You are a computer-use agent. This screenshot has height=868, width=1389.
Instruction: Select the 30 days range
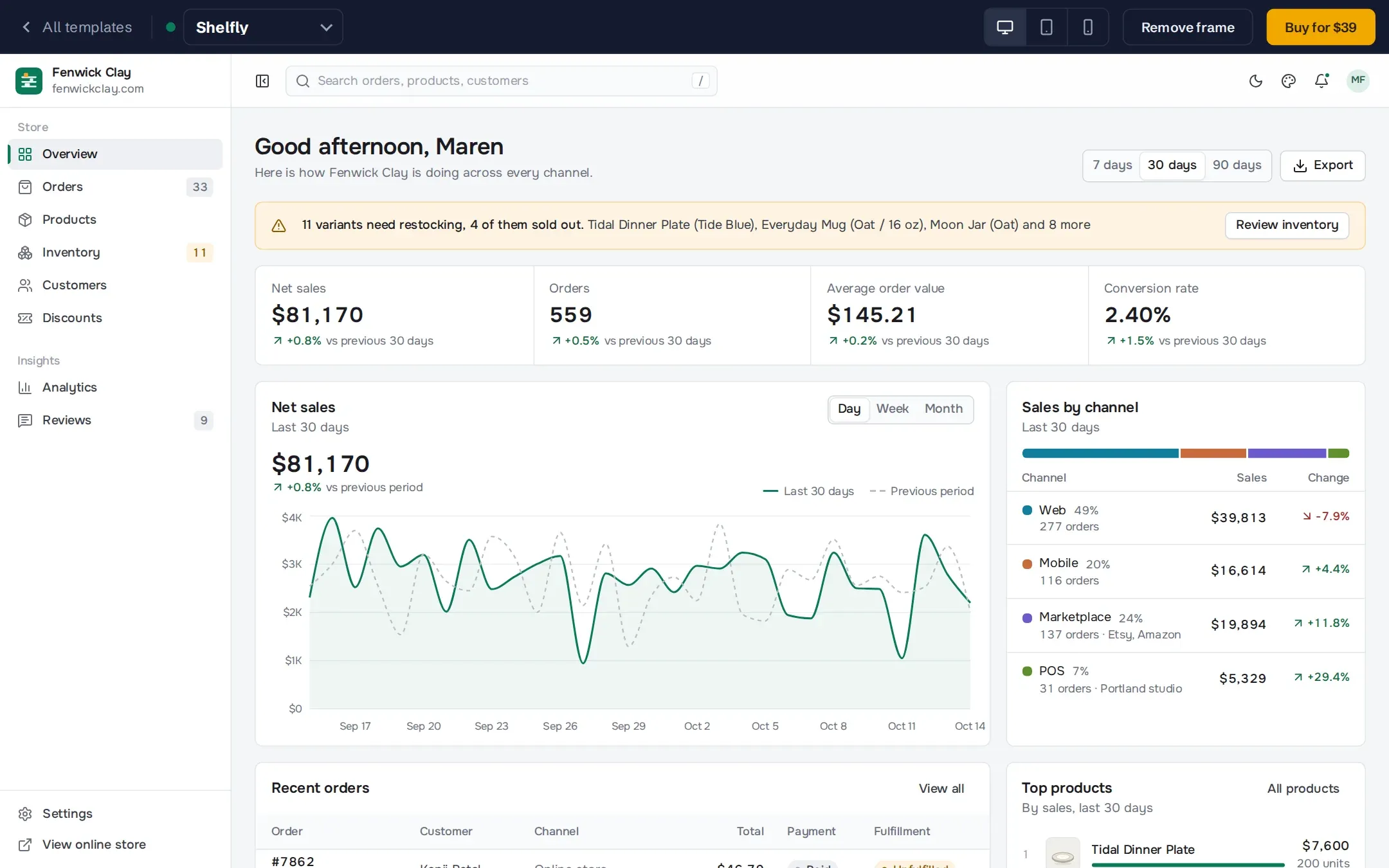pyautogui.click(x=1172, y=165)
